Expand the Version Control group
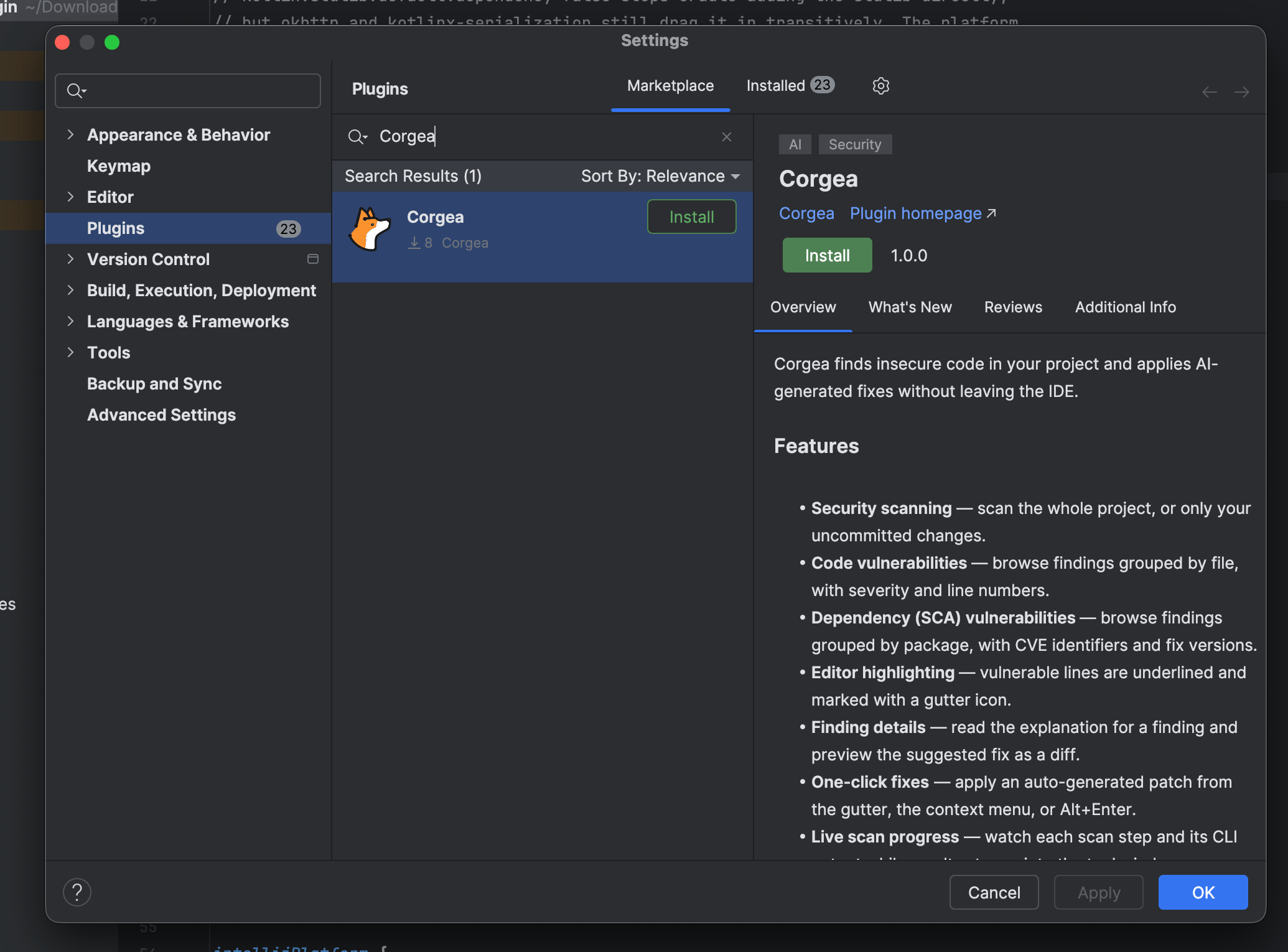The height and width of the screenshot is (952, 1288). (70, 259)
